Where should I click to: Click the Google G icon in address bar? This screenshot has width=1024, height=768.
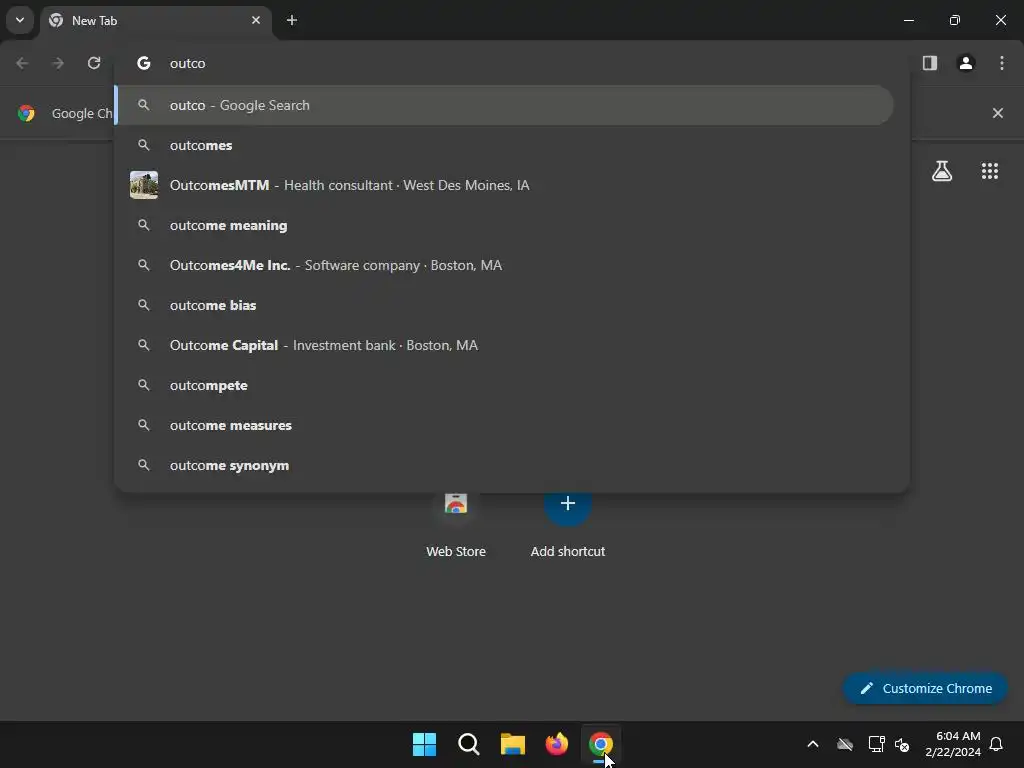(144, 63)
